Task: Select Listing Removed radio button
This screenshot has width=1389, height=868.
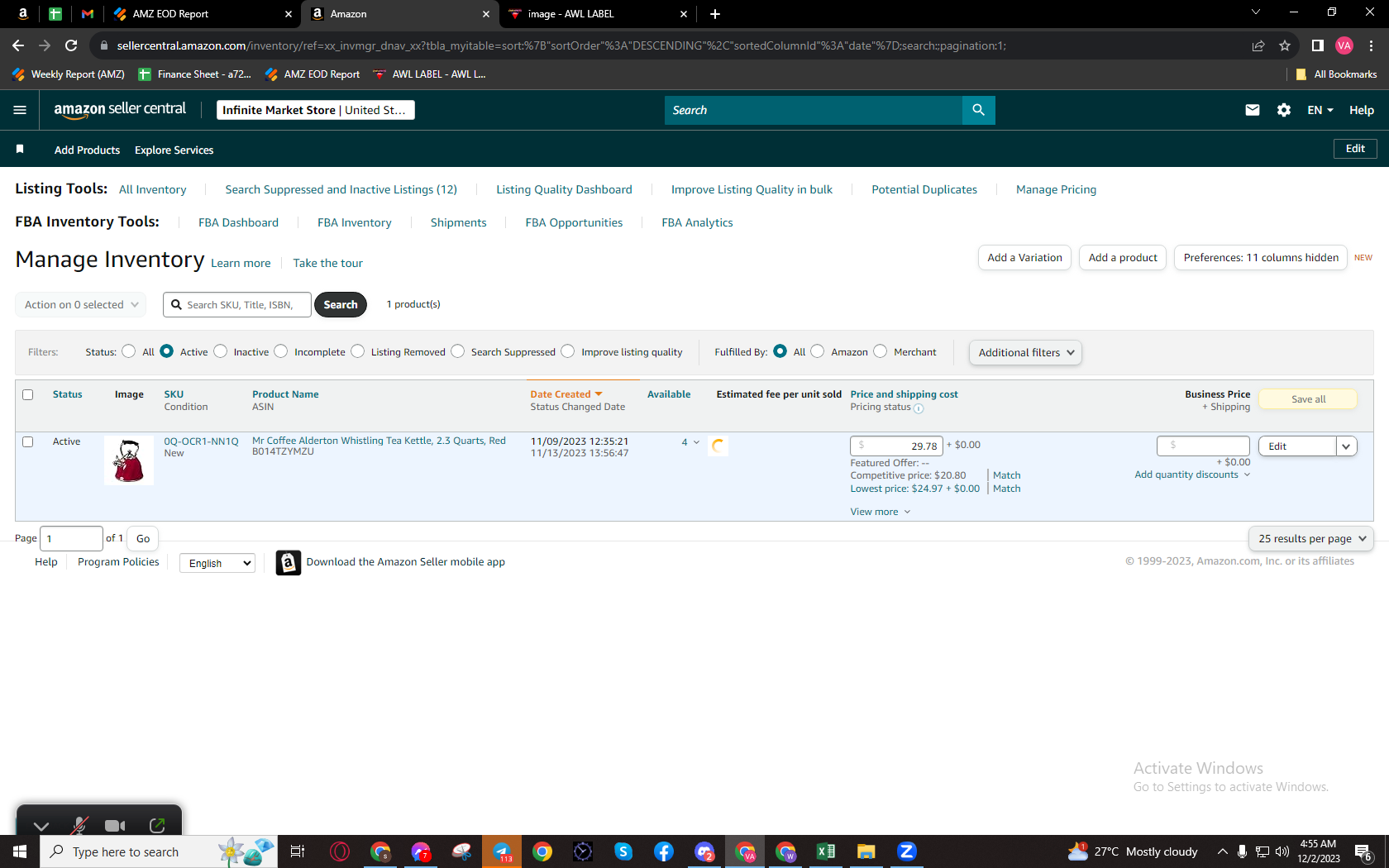Action: pos(358,351)
